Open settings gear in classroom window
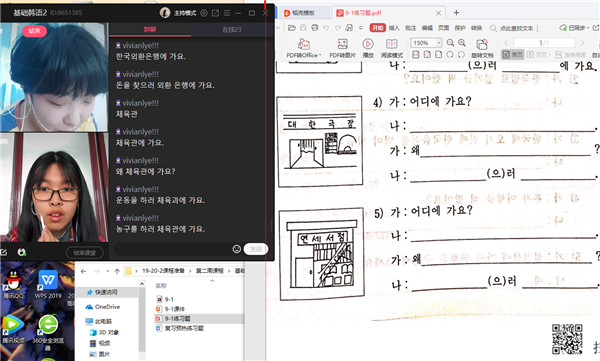 (x=204, y=13)
